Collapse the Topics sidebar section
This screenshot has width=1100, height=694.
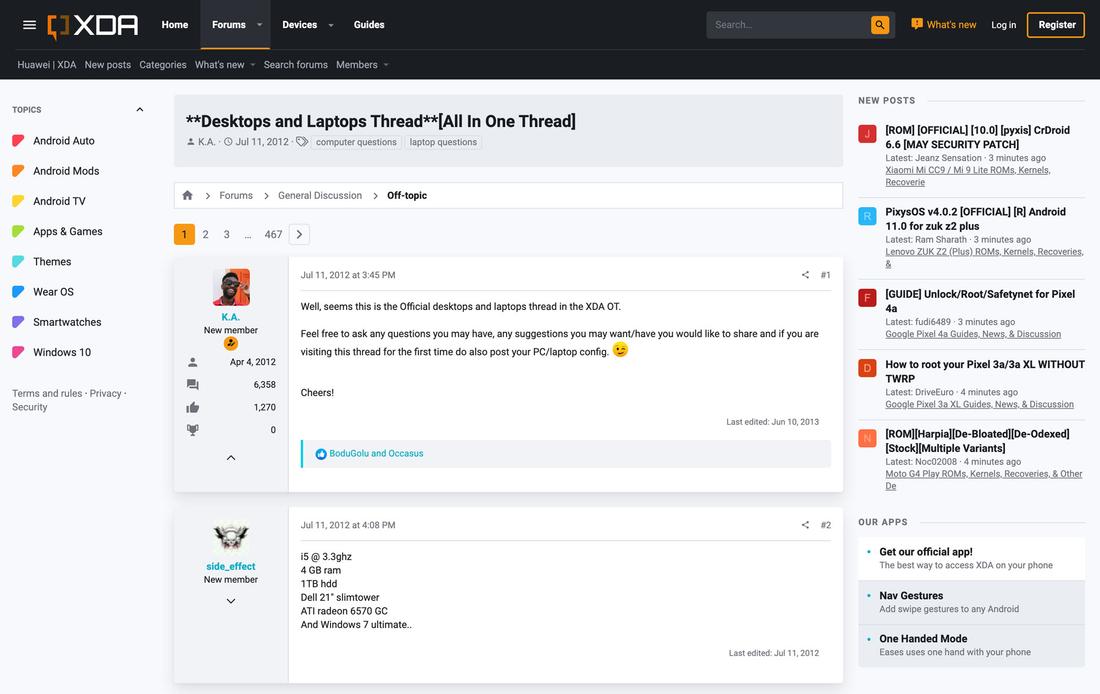point(139,110)
